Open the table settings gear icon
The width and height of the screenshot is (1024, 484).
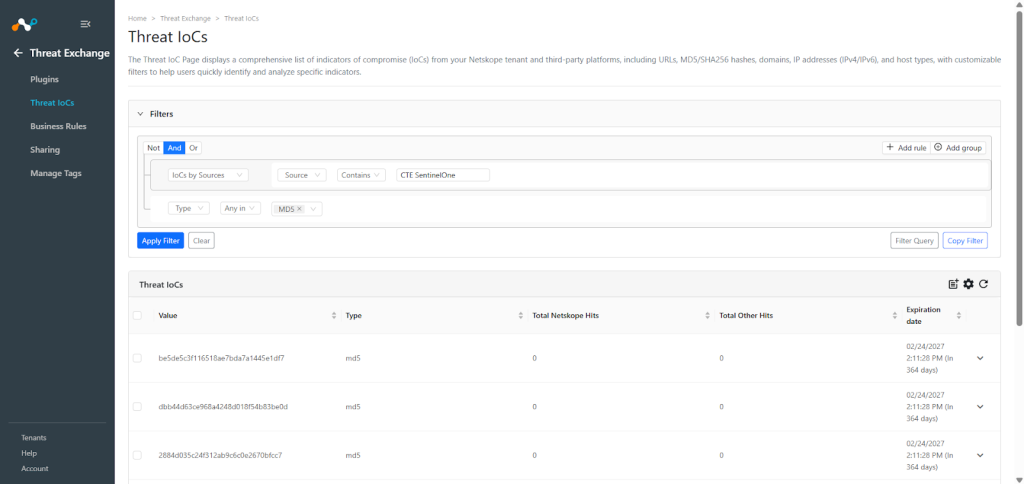click(968, 284)
